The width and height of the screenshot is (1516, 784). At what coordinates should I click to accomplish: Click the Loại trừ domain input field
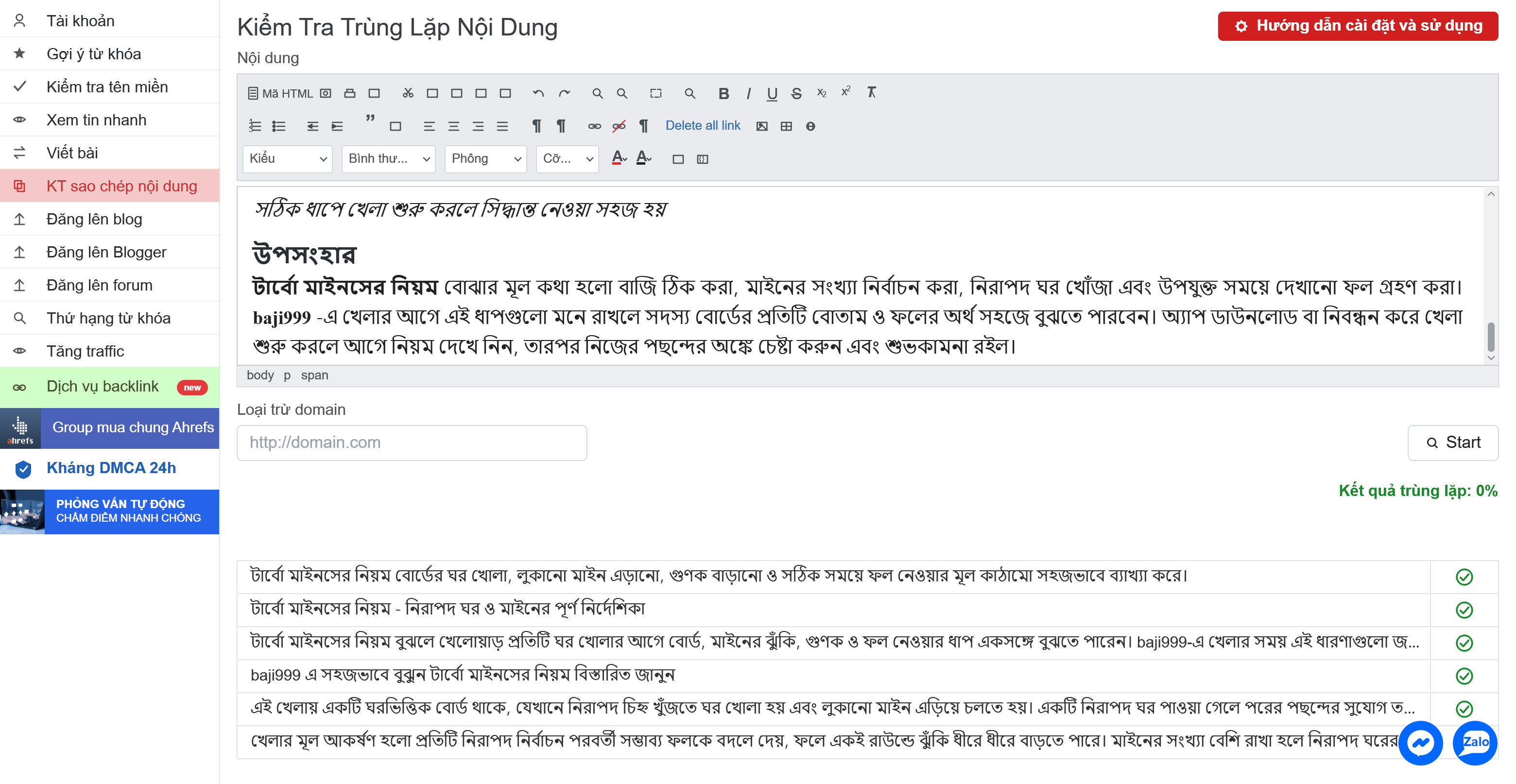click(x=412, y=443)
